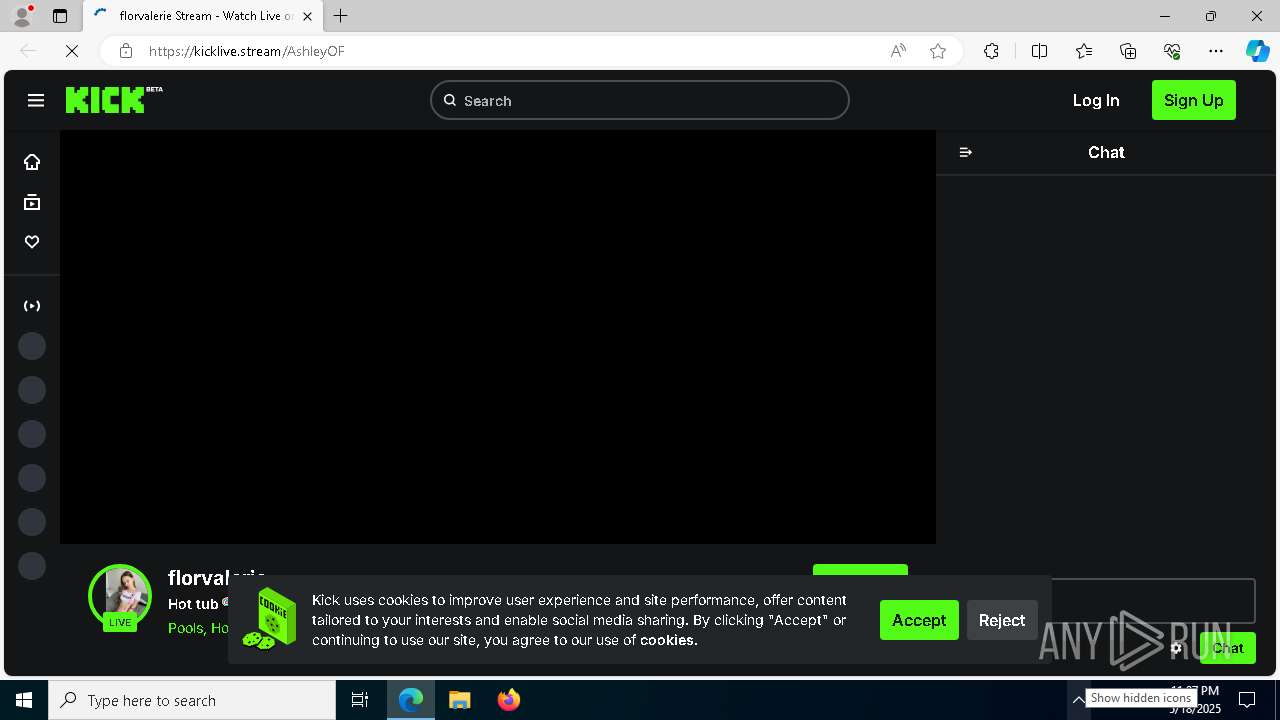1280x720 pixels.
Task: Reject cookies on the banner
Action: (1002, 620)
